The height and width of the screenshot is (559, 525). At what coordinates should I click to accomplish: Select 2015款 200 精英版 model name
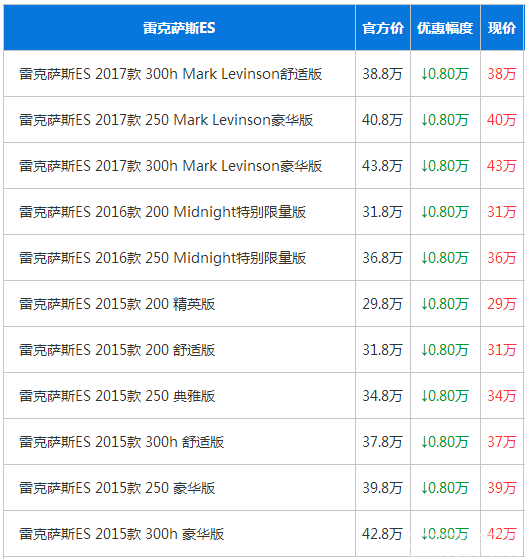pos(117,304)
